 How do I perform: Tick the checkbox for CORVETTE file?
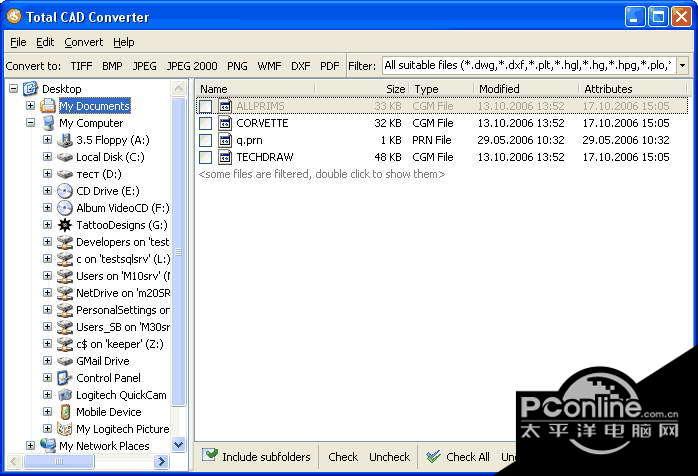click(x=205, y=123)
